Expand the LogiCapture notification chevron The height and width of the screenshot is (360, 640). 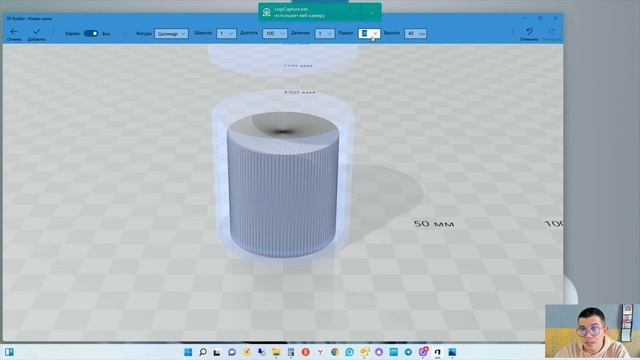click(x=372, y=13)
